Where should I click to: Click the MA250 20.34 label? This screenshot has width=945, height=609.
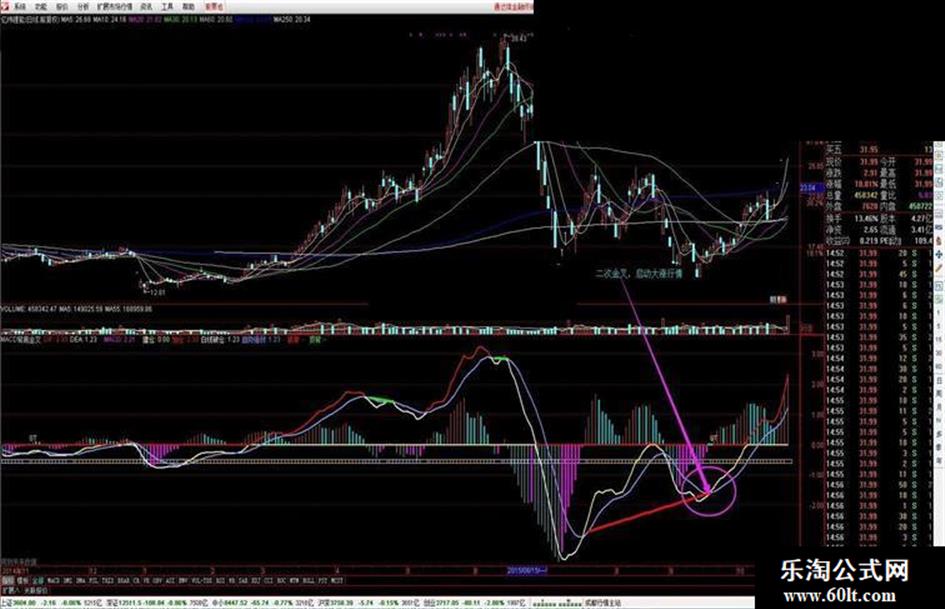pos(292,19)
